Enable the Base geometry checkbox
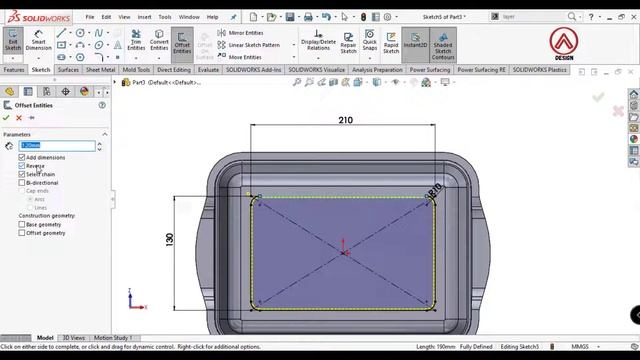The height and width of the screenshot is (360, 640). (x=22, y=224)
